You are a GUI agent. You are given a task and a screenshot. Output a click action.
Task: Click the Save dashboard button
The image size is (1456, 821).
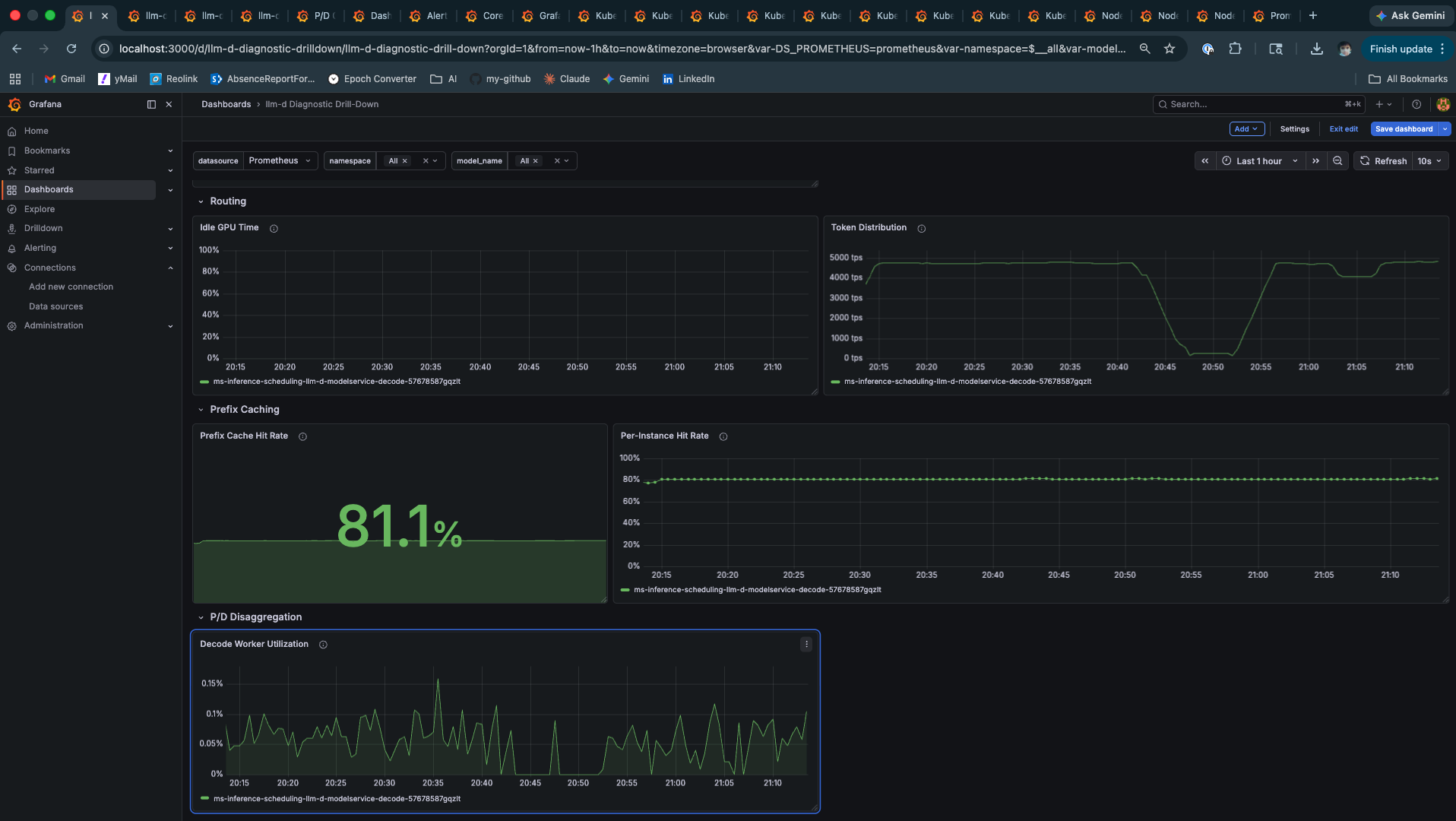coord(1403,128)
